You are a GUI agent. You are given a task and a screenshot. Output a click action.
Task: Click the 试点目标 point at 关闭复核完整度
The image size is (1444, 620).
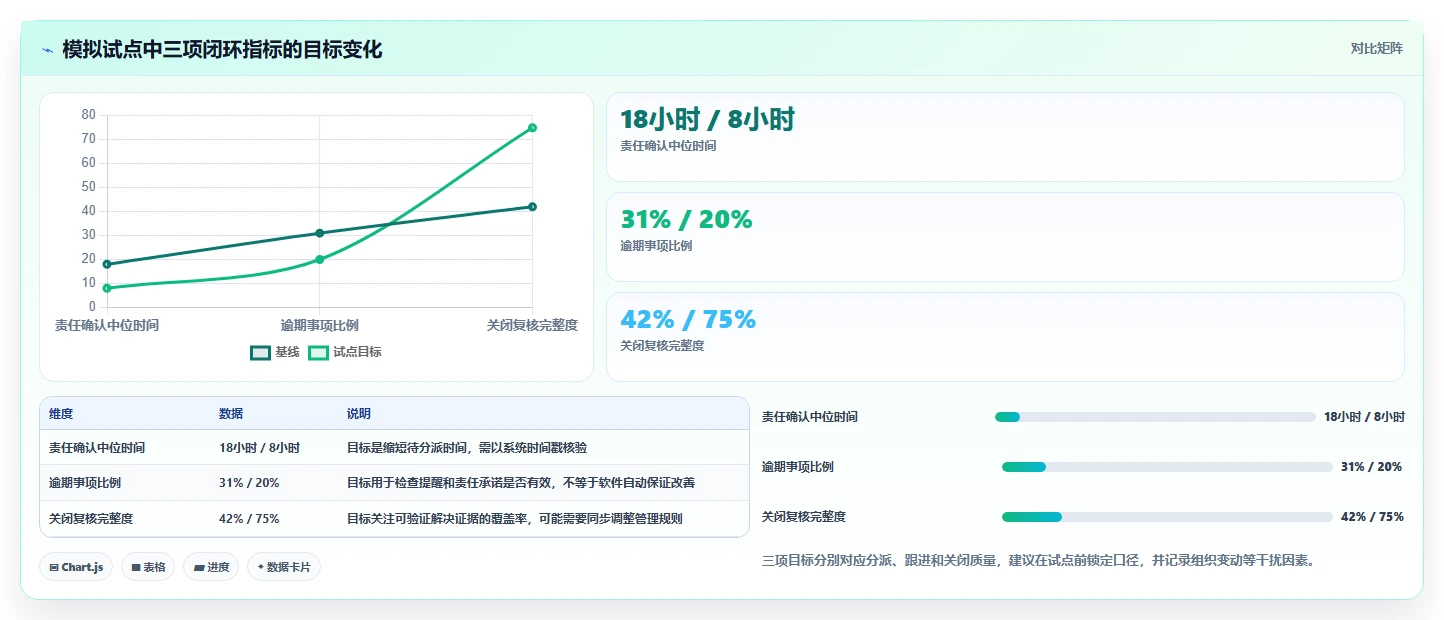tap(532, 128)
